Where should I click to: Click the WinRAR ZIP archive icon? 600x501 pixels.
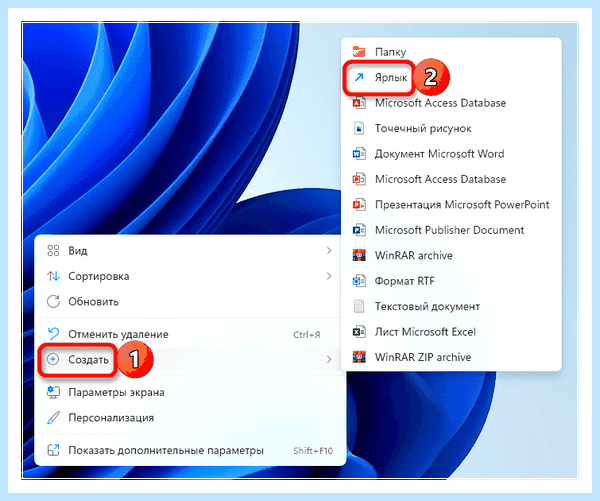(x=359, y=357)
